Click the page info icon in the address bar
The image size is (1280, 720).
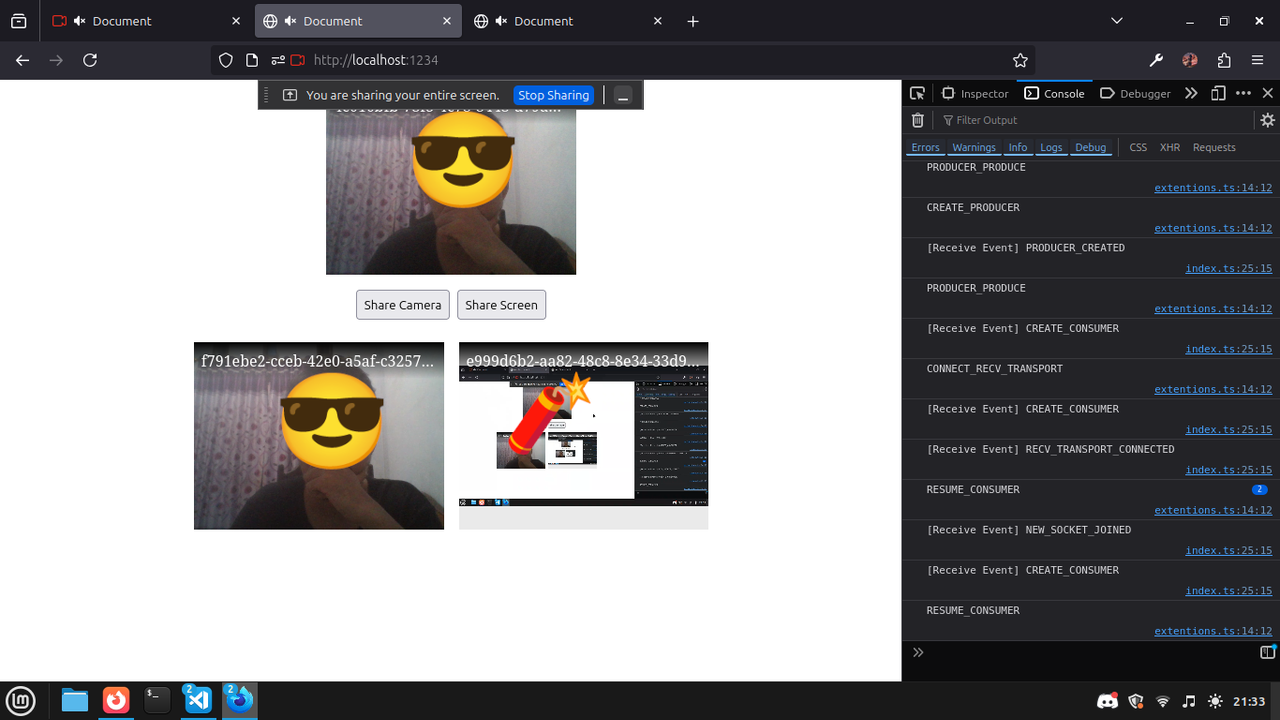tap(252, 60)
